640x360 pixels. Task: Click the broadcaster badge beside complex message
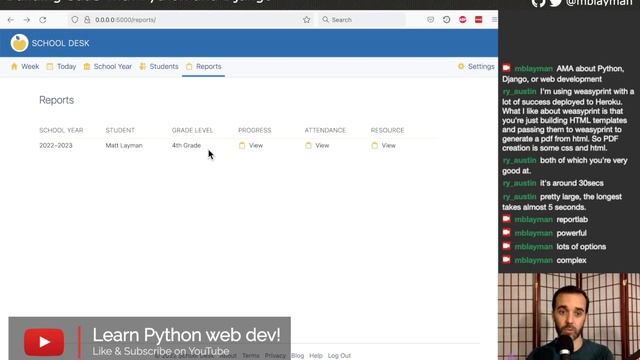tap(507, 260)
